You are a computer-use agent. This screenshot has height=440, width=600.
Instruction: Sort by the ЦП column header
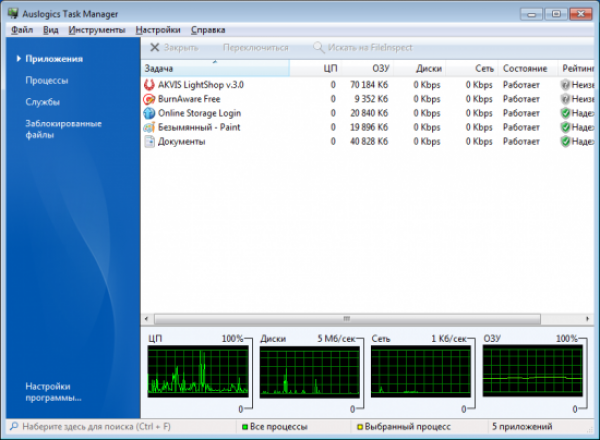click(316, 68)
